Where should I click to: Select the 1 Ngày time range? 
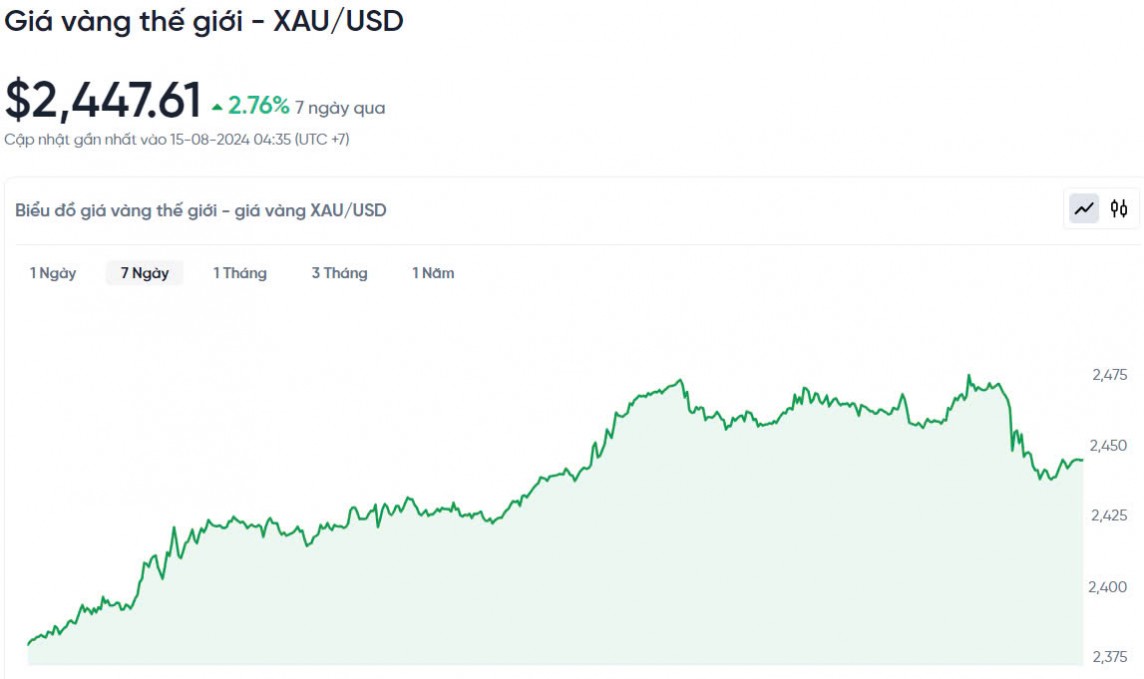click(53, 273)
